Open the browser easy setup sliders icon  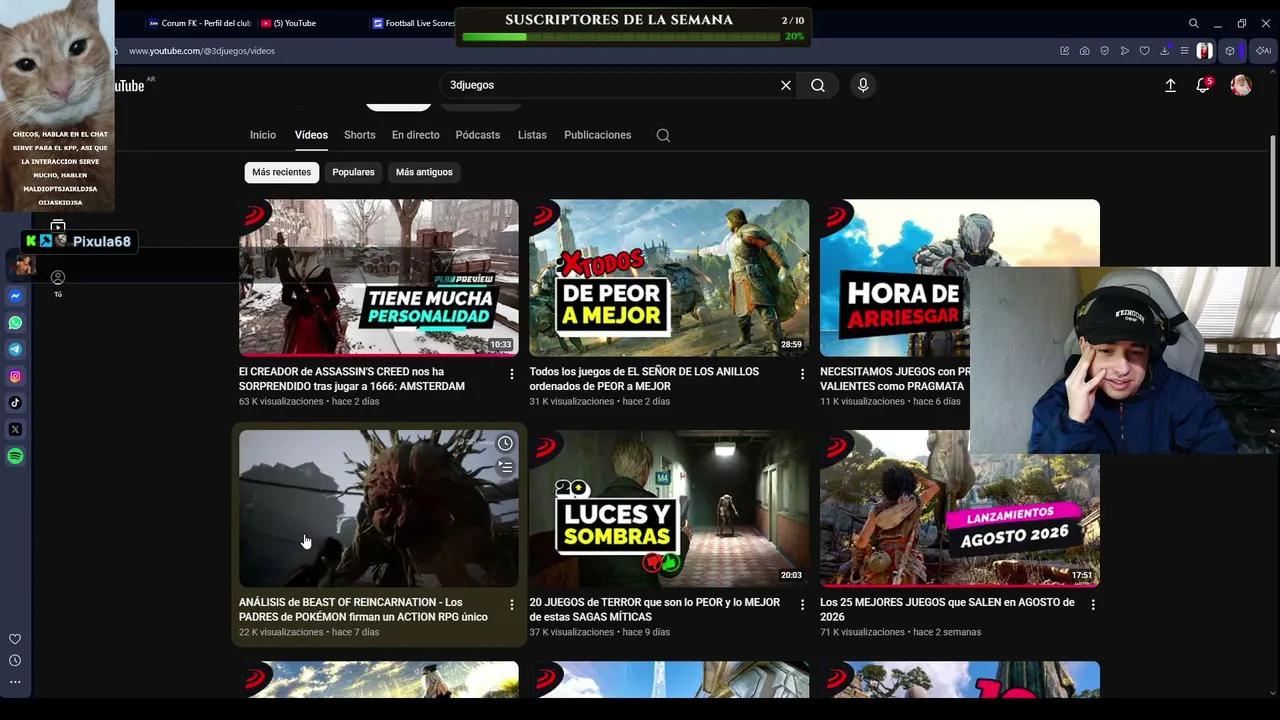[1184, 51]
